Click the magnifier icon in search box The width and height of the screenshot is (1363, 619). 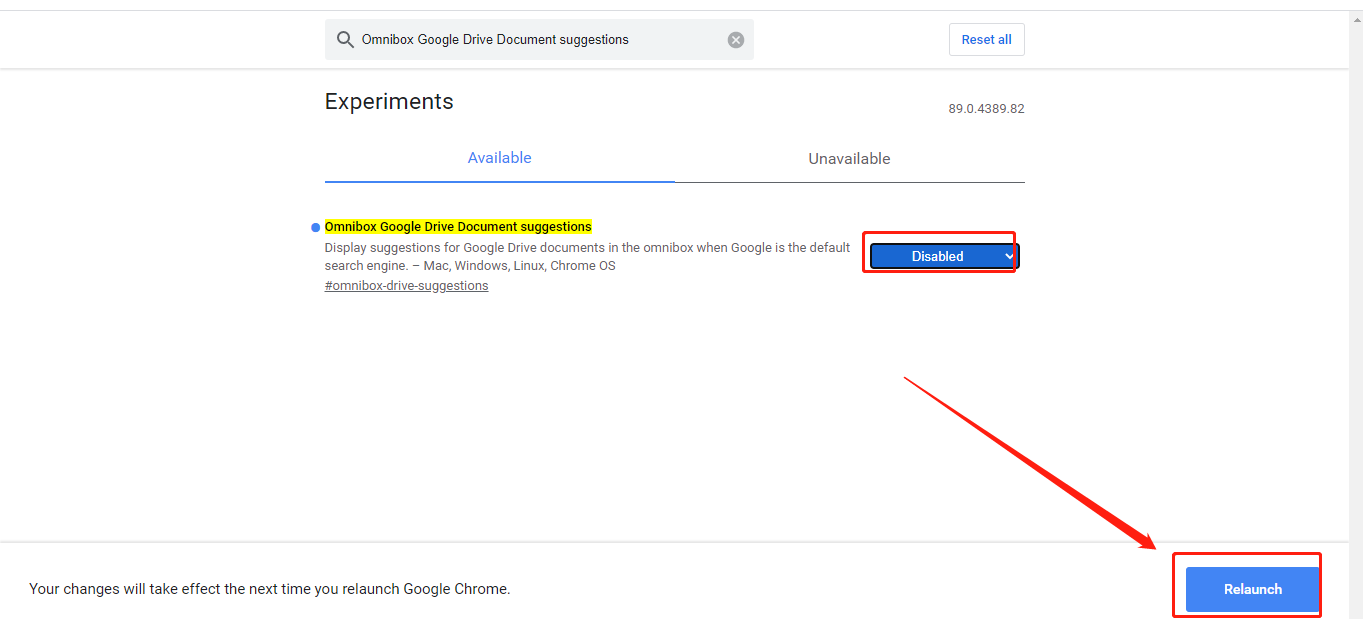point(345,40)
